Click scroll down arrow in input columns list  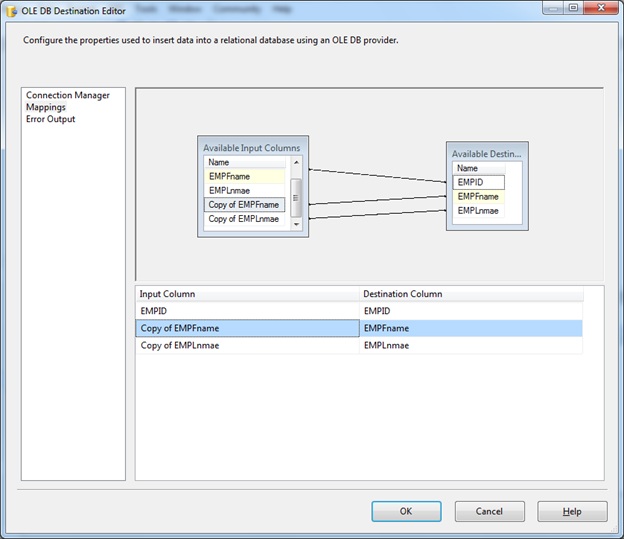(296, 225)
